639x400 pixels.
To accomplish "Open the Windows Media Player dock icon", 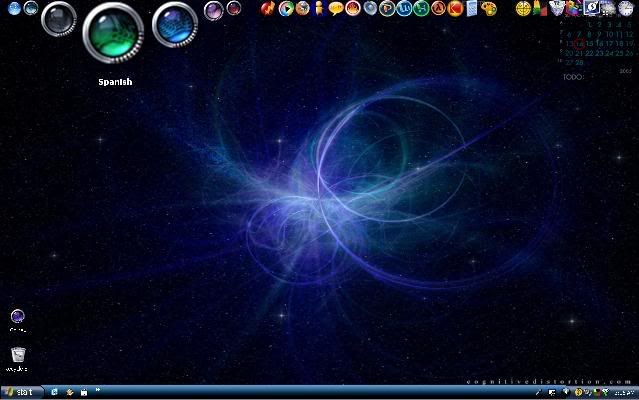I will pyautogui.click(x=286, y=9).
